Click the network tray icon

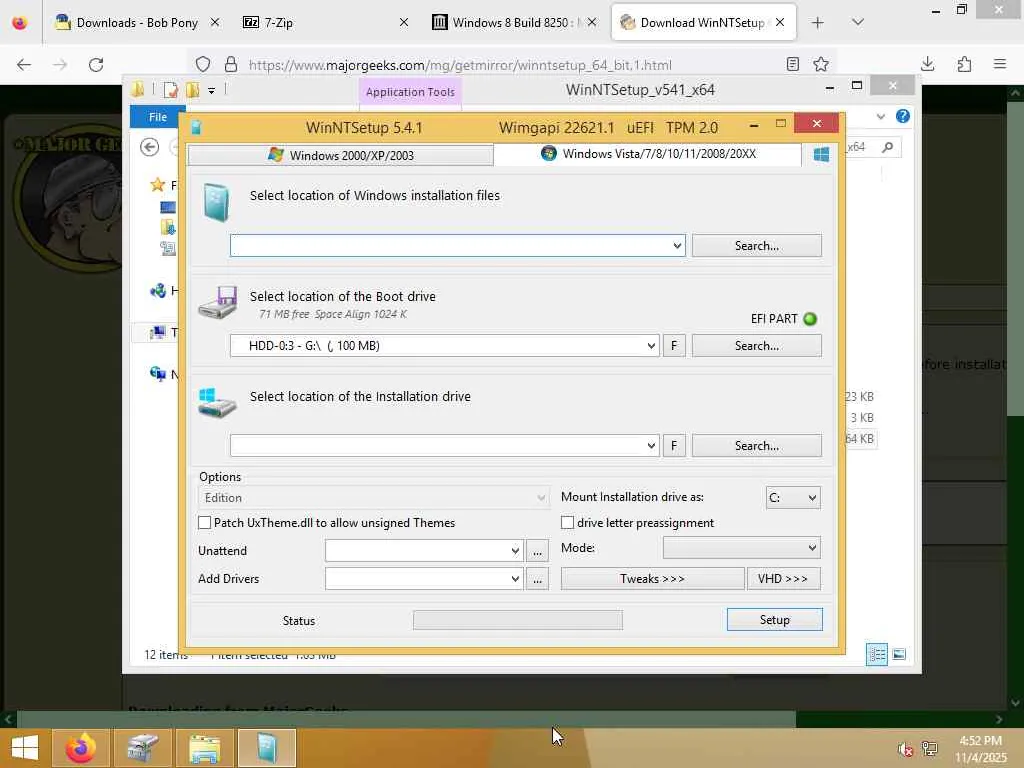[x=929, y=749]
